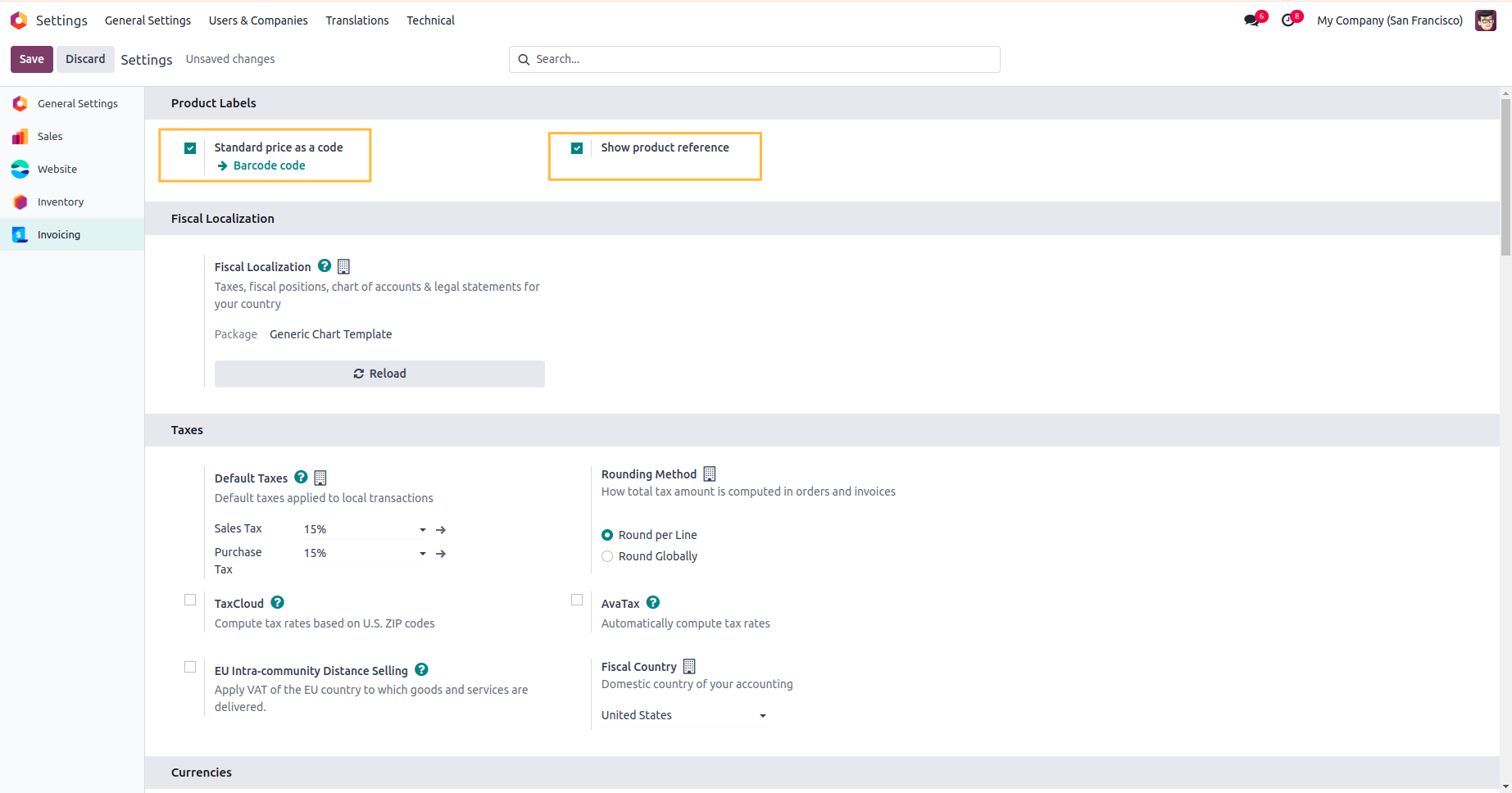
Task: Follow the Barcode code link
Action: pos(269,165)
